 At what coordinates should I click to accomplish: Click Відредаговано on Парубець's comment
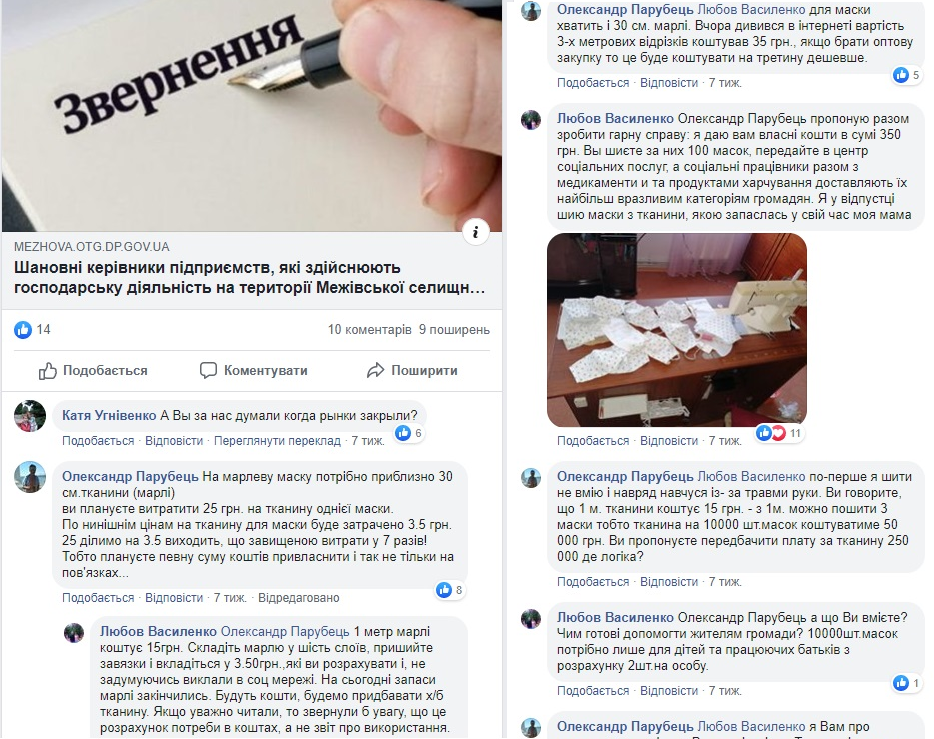pos(298,597)
